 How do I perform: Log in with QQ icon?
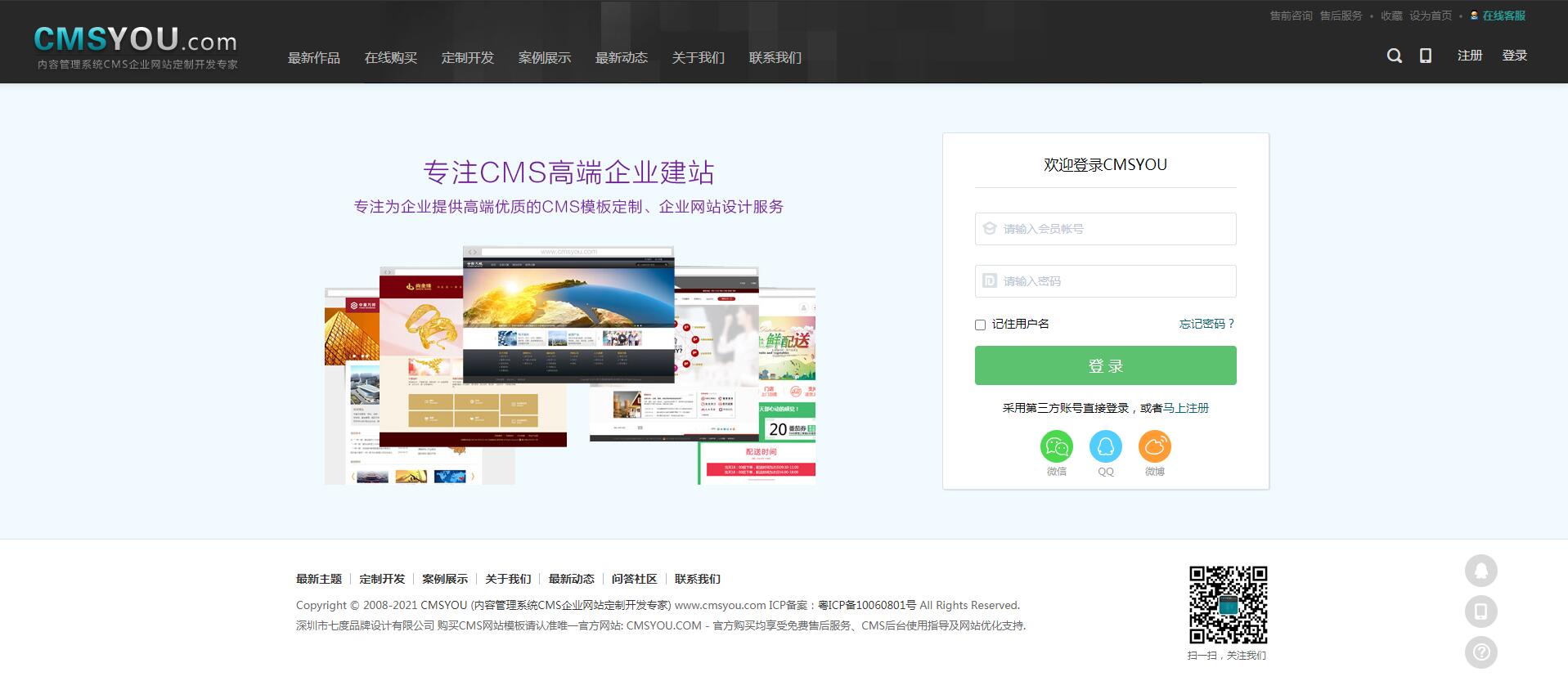click(x=1106, y=446)
